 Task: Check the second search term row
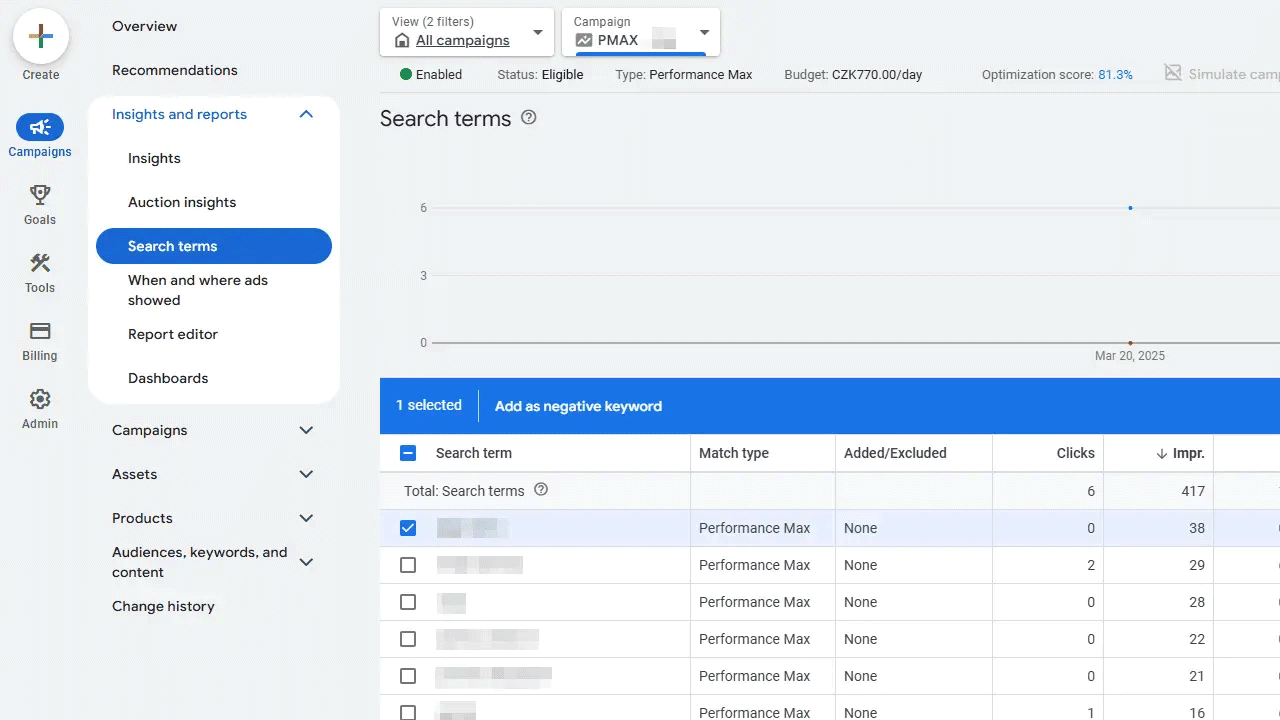coord(408,565)
